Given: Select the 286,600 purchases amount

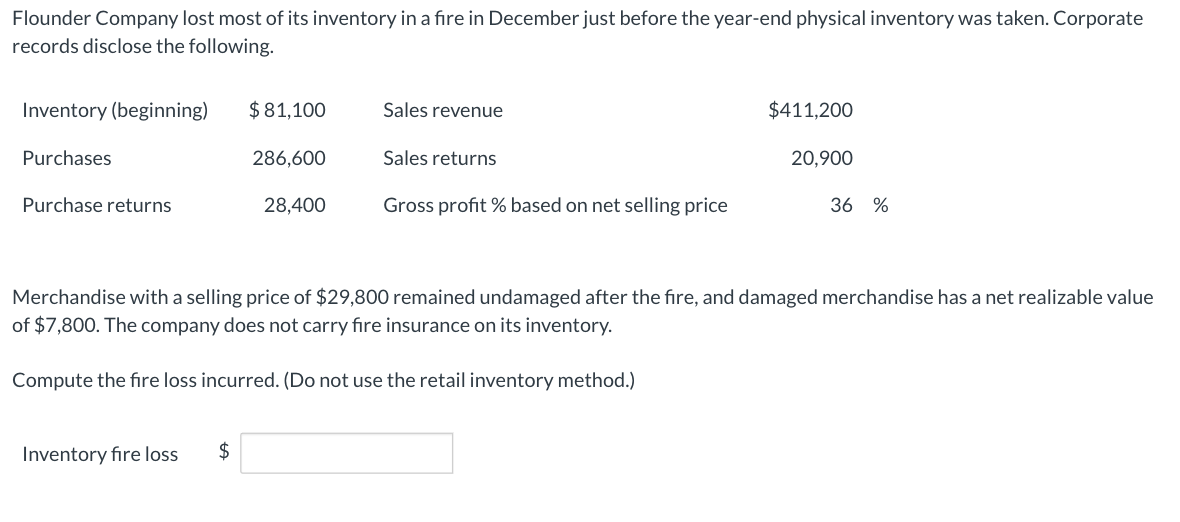Looking at the screenshot, I should click(289, 158).
